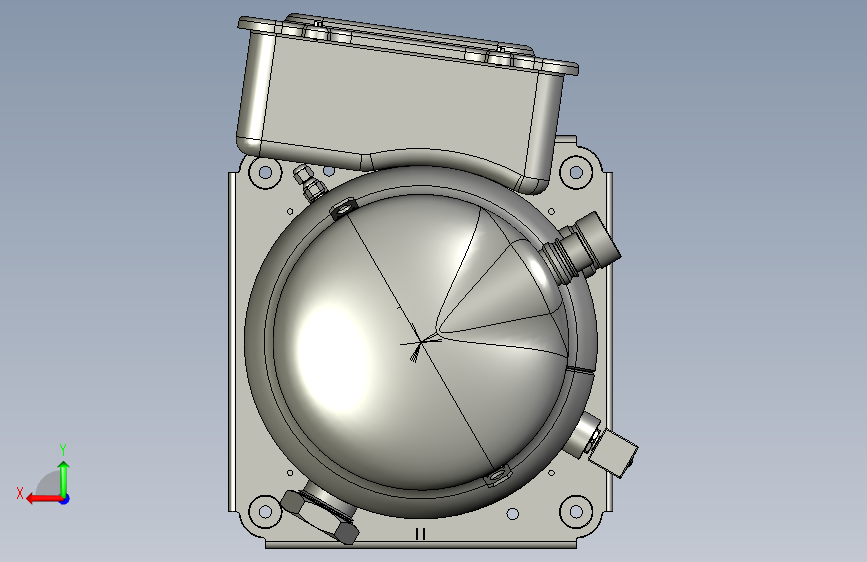Select the clamp lug at lower-right of dome rim
867x562 pixels.
pyautogui.click(x=497, y=476)
